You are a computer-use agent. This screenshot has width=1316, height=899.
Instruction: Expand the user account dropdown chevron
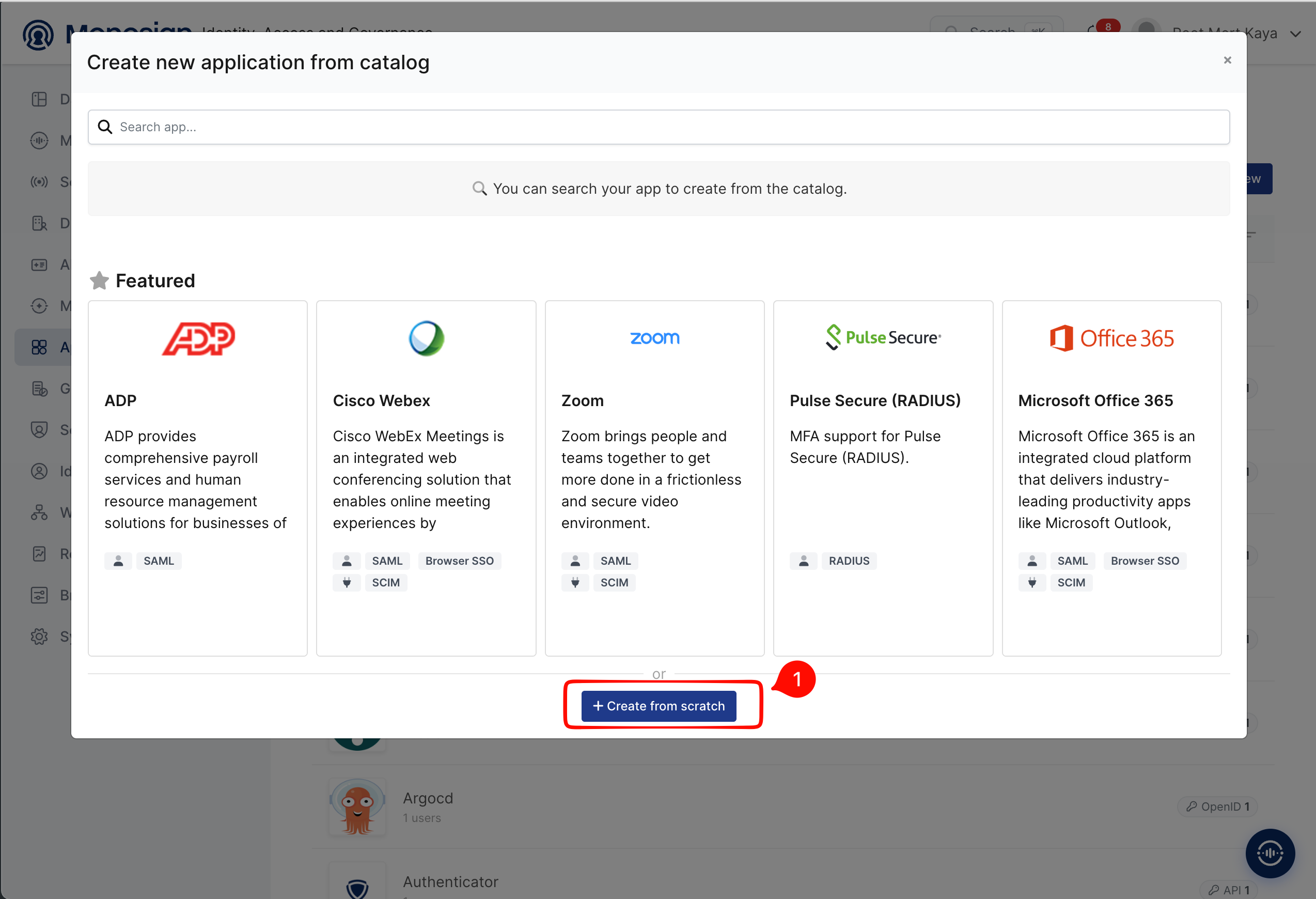[x=1296, y=34]
